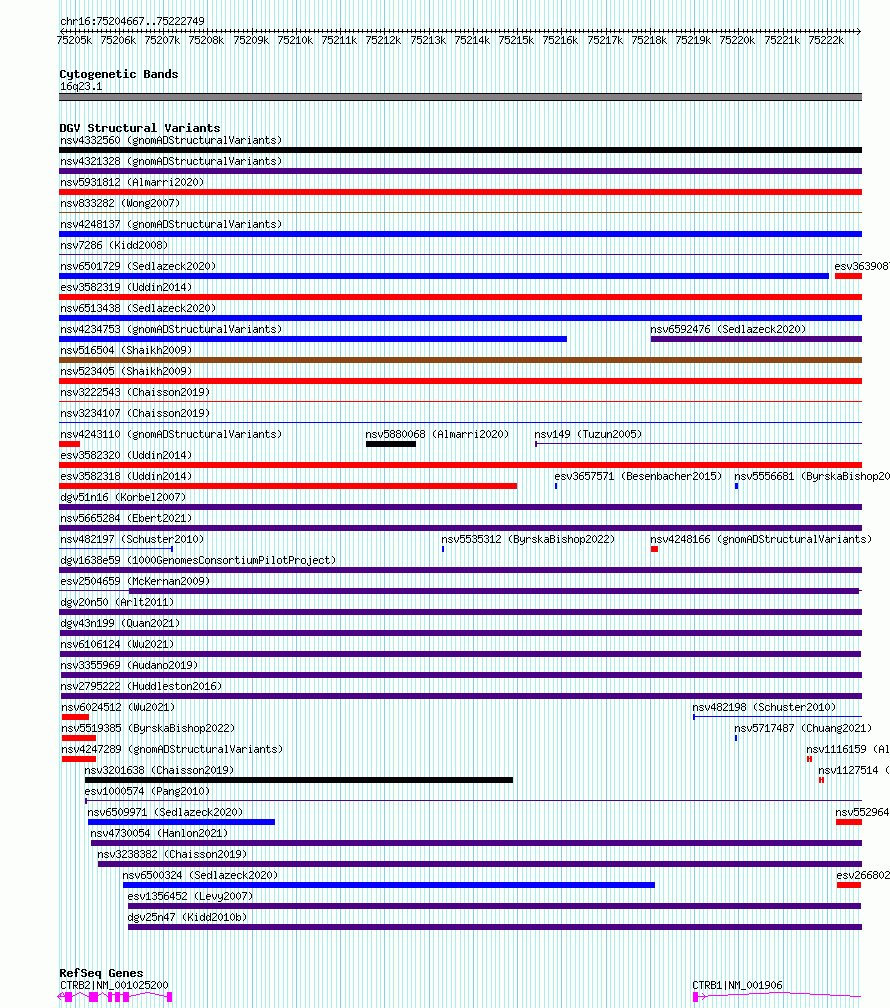Image resolution: width=890 pixels, height=1008 pixels.
Task: Select nsv482198 (Schuster2010) label
Action: pyautogui.click(x=764, y=707)
